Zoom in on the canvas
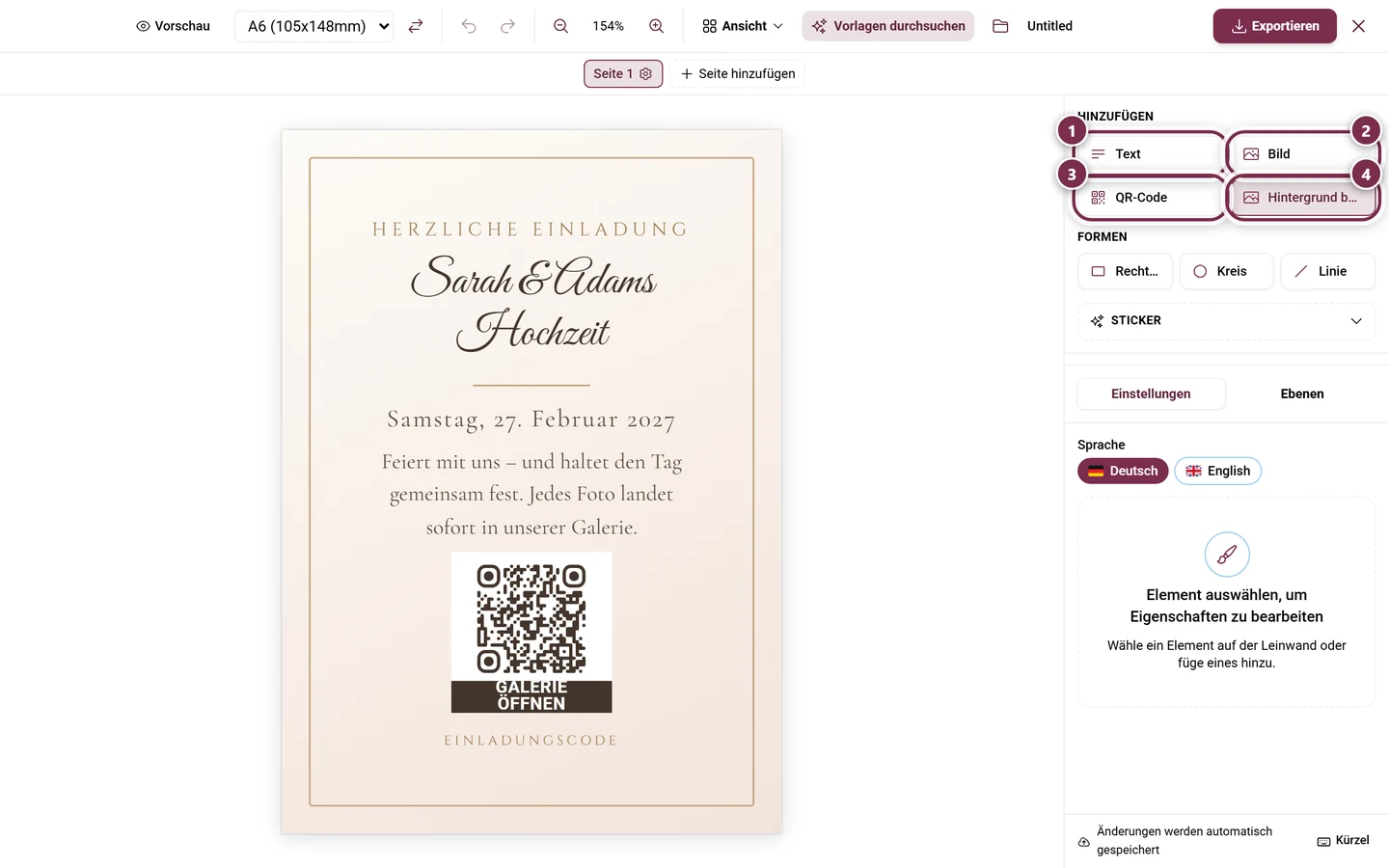Image resolution: width=1389 pixels, height=868 pixels. (x=656, y=26)
